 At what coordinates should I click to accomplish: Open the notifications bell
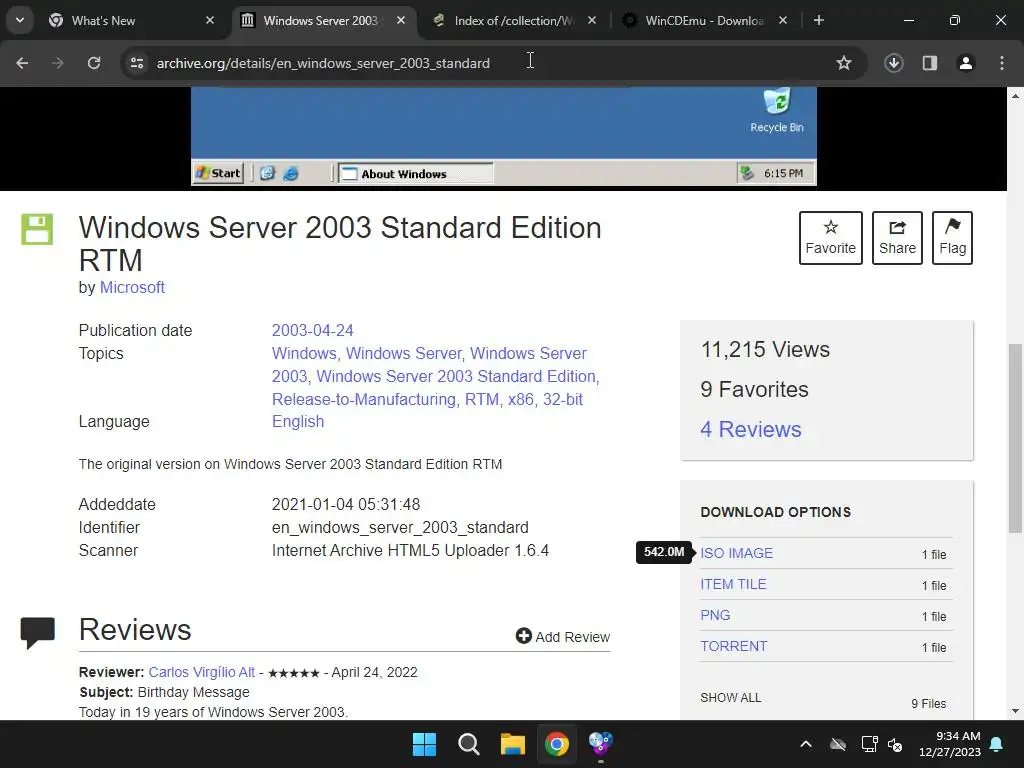[x=997, y=744]
